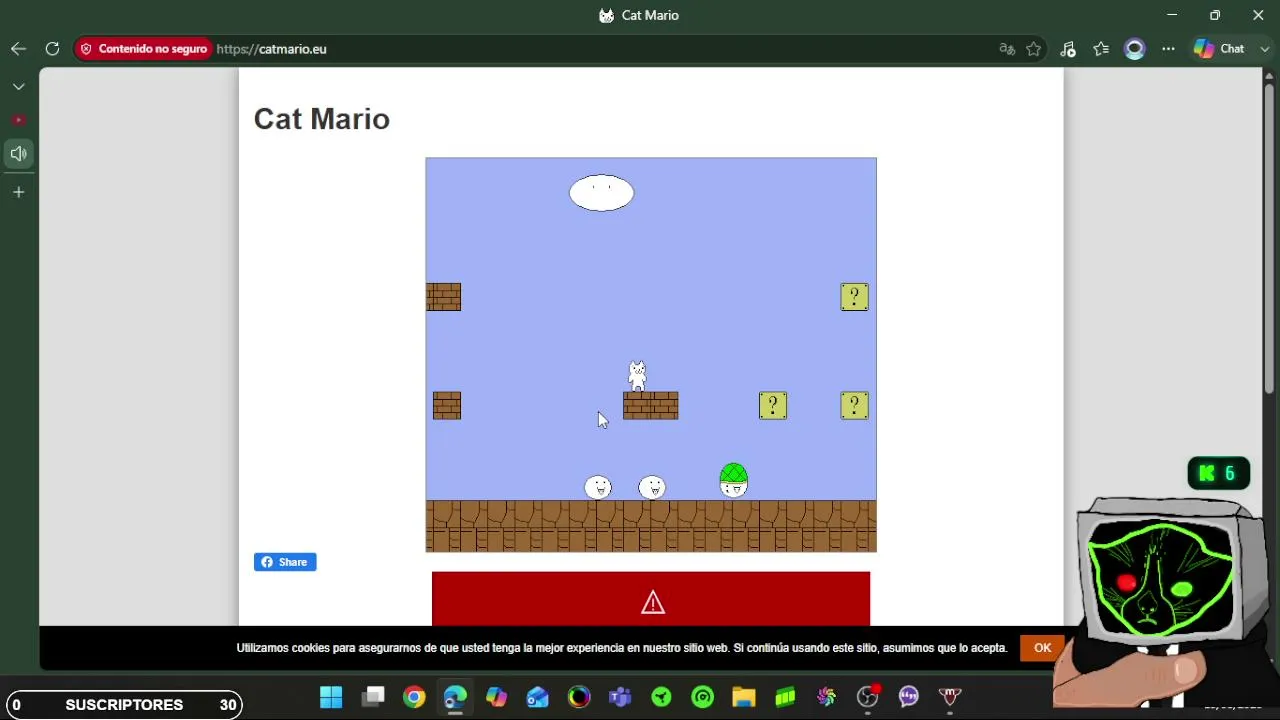Open OBS Studio from the taskbar

[x=867, y=697]
